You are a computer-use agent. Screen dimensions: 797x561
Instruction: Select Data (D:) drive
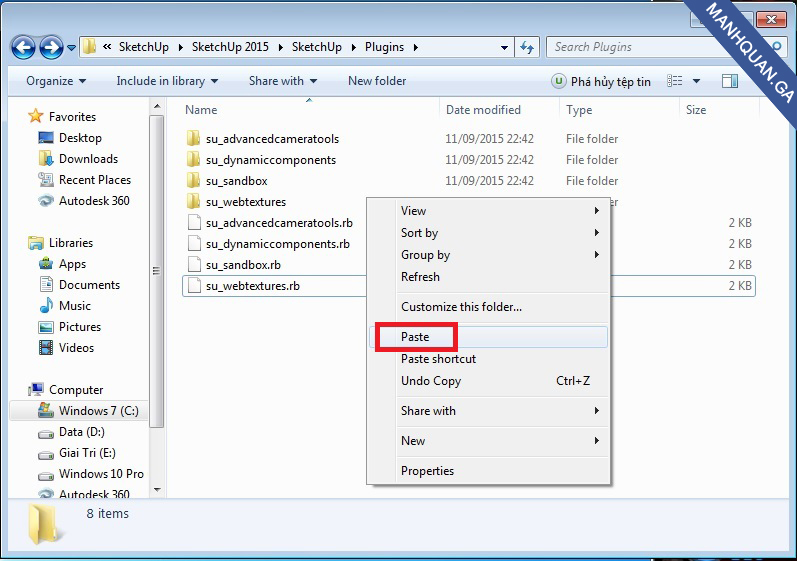point(71,432)
